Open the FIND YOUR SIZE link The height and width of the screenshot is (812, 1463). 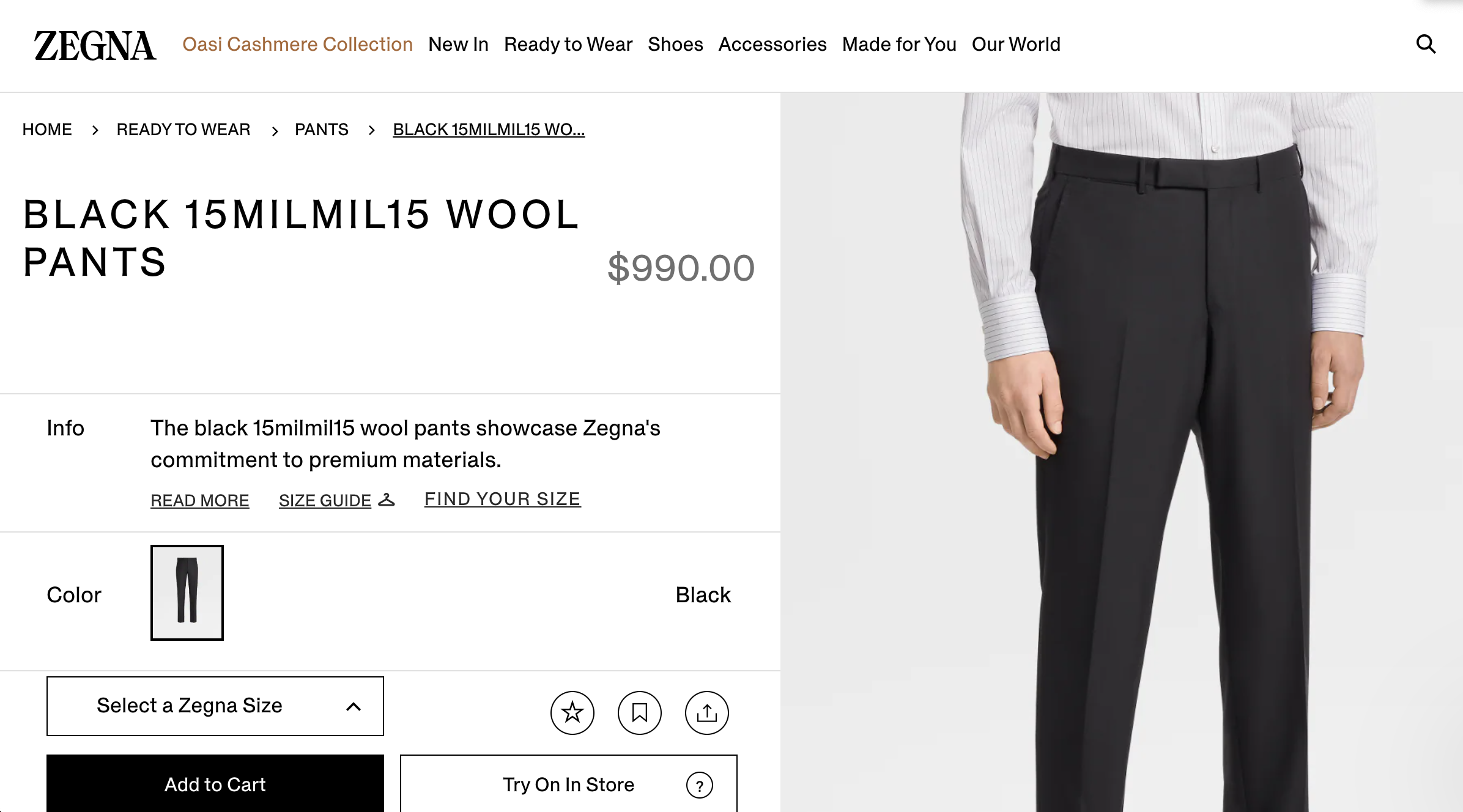click(x=502, y=499)
